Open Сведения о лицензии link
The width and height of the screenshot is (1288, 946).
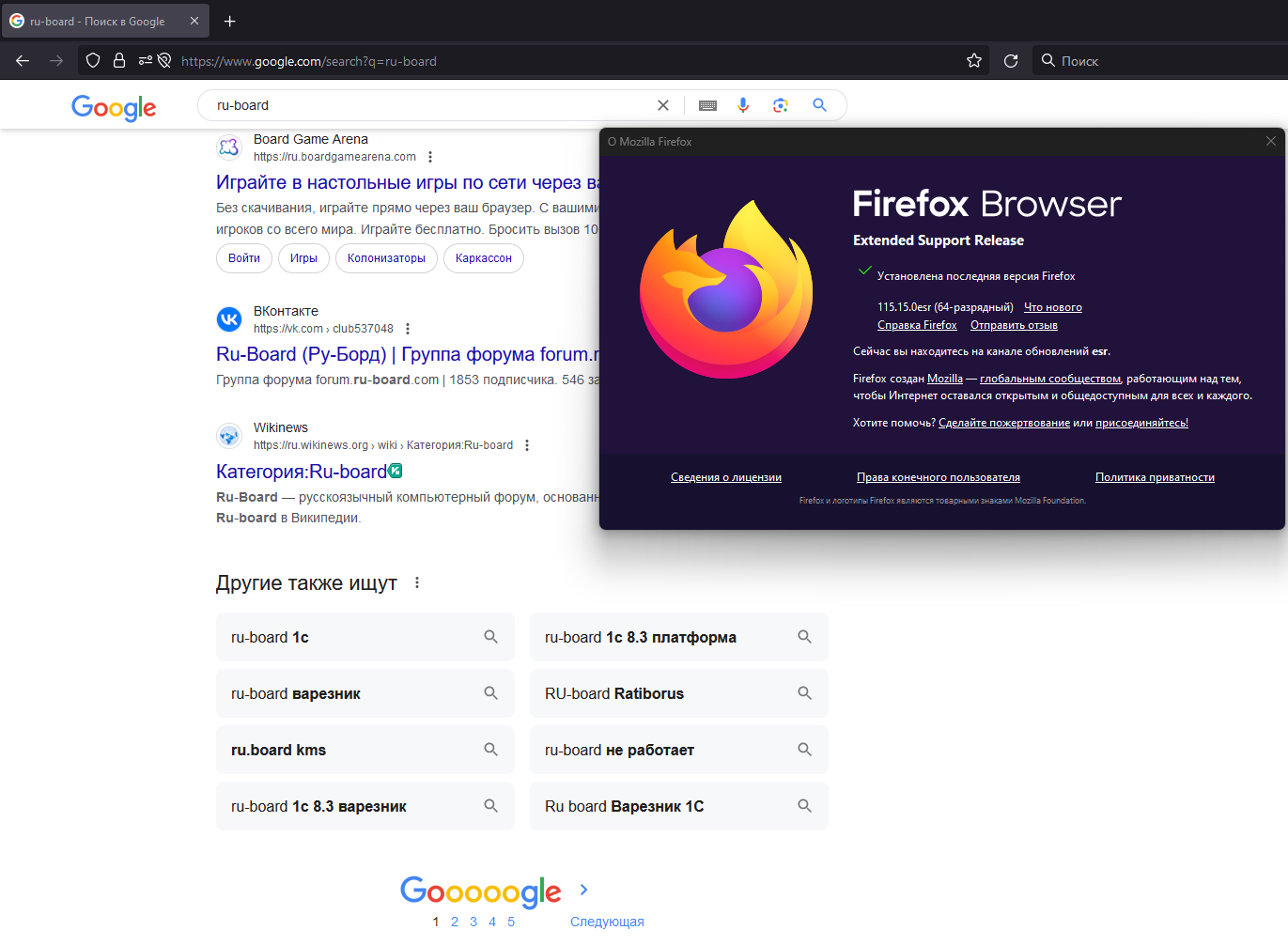coord(726,477)
